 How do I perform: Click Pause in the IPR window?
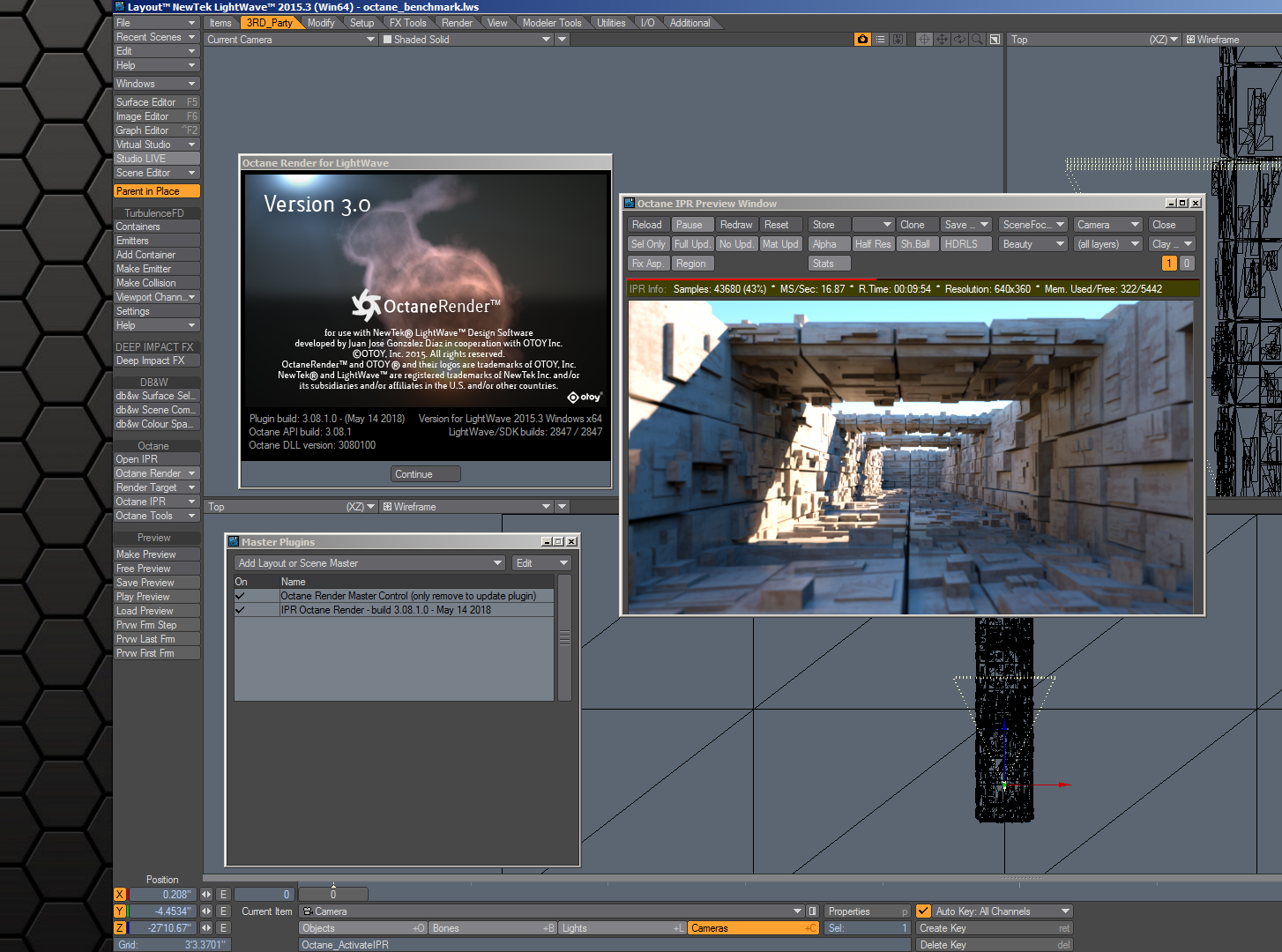click(x=692, y=225)
